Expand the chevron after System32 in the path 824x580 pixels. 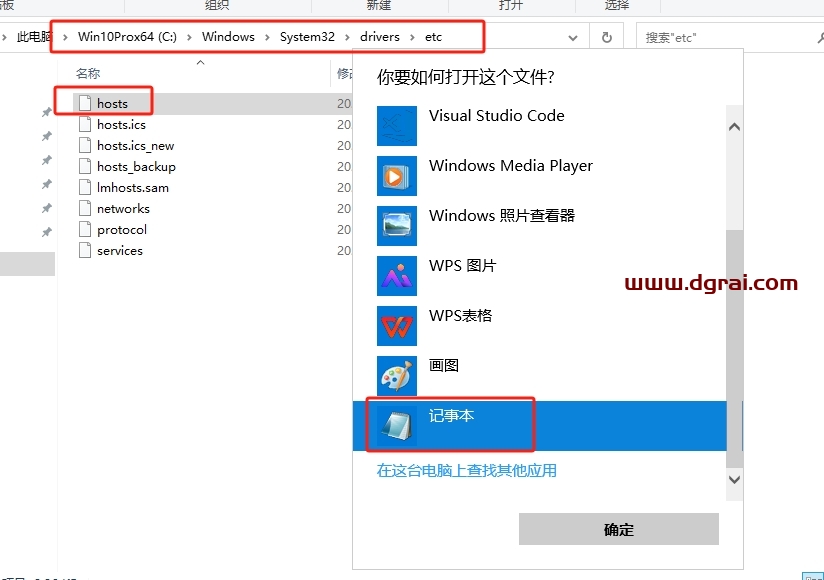tap(345, 36)
